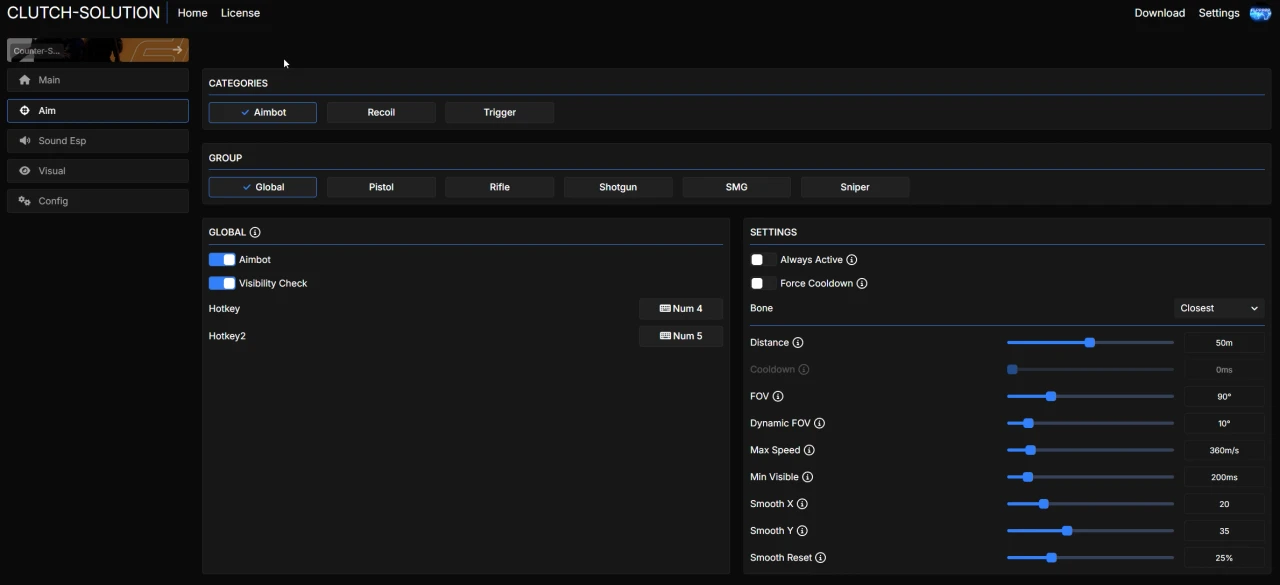Screen dimensions: 1280x585
Task: Select the Sniper group
Action: tap(855, 187)
